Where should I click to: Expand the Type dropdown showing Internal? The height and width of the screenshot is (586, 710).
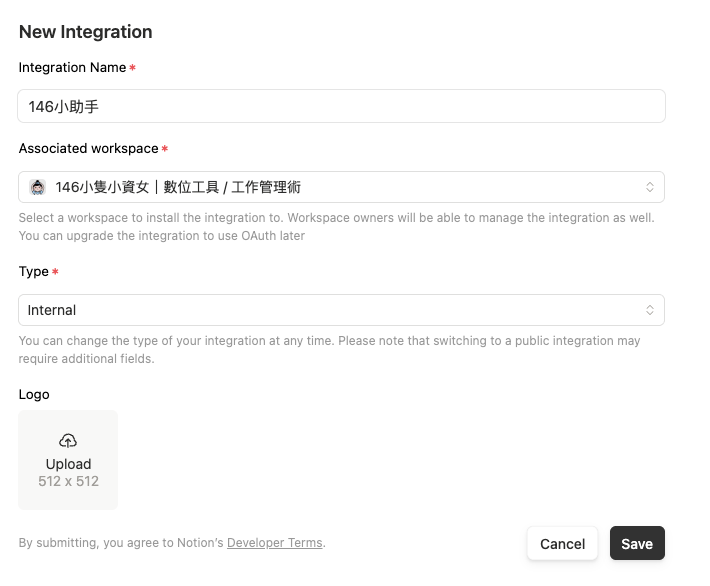coord(341,310)
